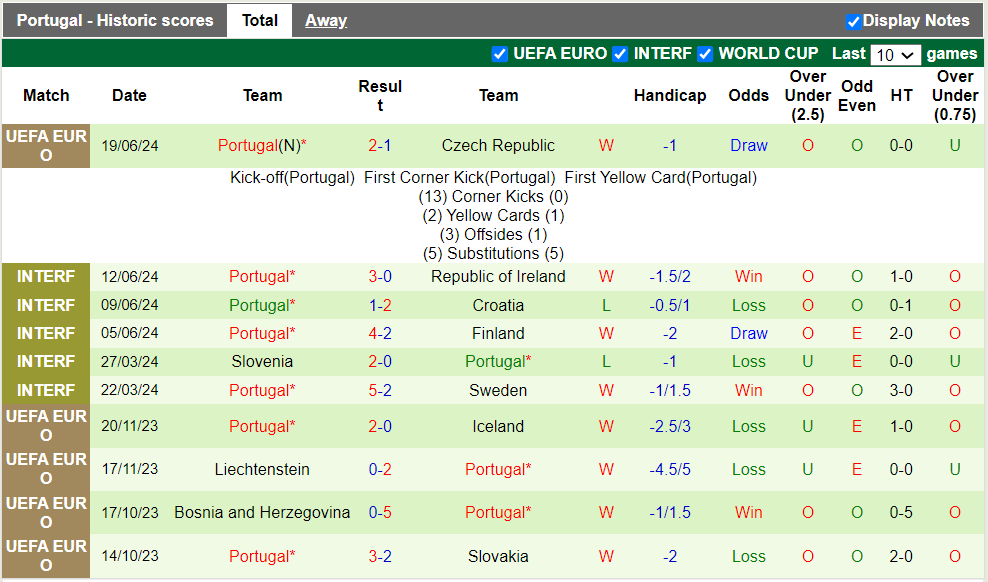Image resolution: width=988 pixels, height=582 pixels.
Task: Click the Liechtenstein team link
Action: point(262,470)
